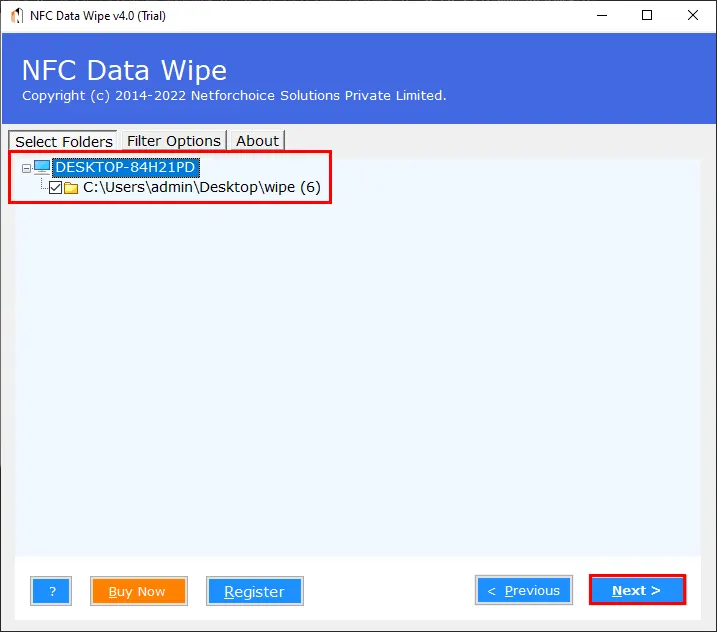The image size is (717, 632).
Task: Uncheck the C:\Users\admin\Desktop\wipe folder checkbox
Action: (55, 187)
